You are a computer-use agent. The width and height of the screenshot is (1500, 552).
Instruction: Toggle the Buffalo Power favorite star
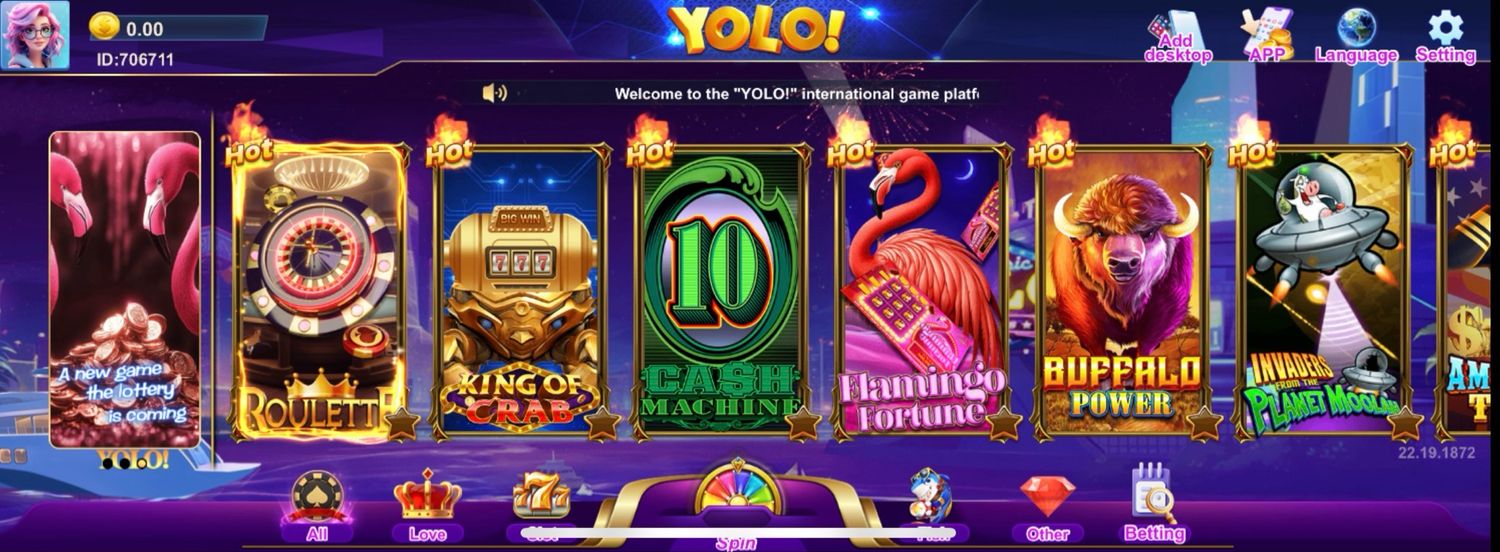point(1204,424)
